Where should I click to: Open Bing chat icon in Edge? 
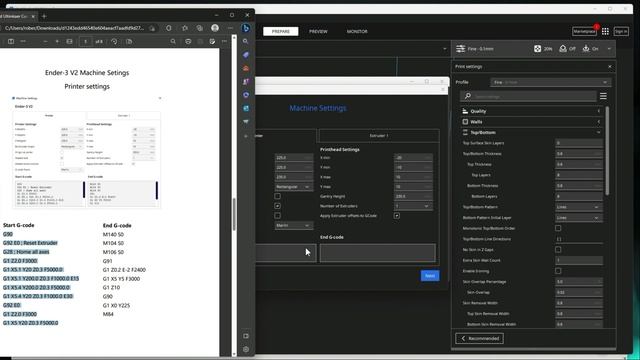[x=246, y=28]
